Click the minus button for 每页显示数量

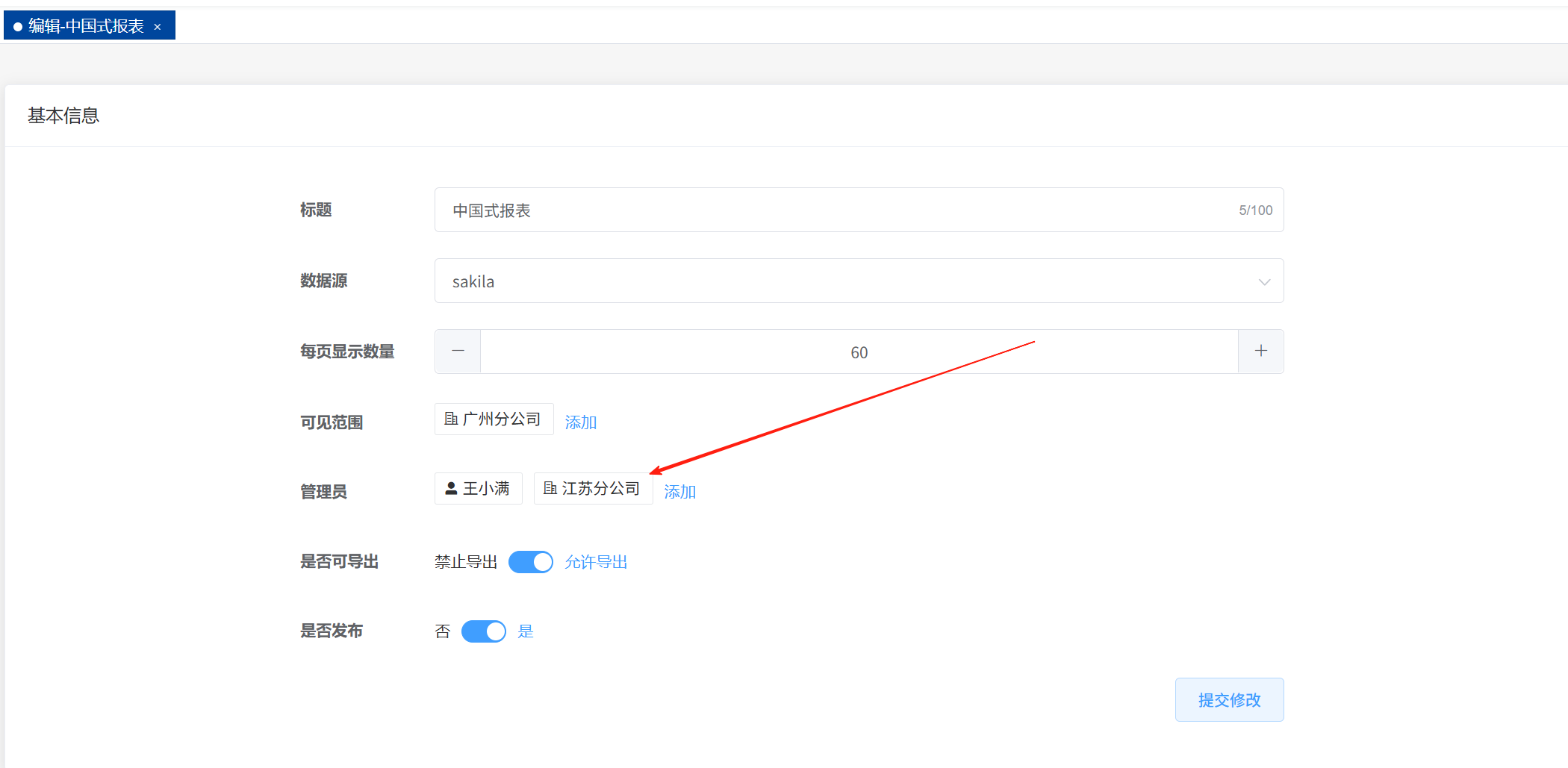(x=458, y=352)
